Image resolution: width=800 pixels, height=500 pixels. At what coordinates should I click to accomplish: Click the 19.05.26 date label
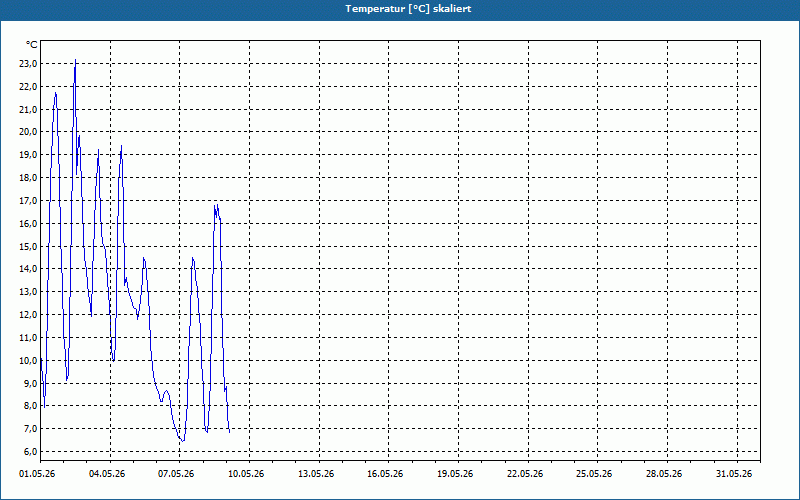click(x=455, y=474)
